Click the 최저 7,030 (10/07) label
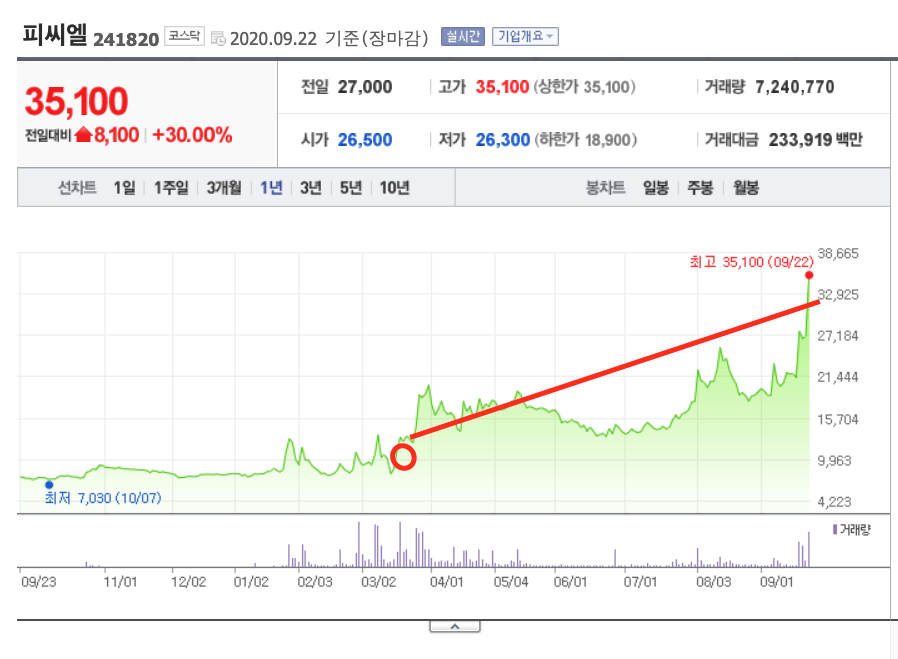This screenshot has height=659, width=898. point(103,498)
